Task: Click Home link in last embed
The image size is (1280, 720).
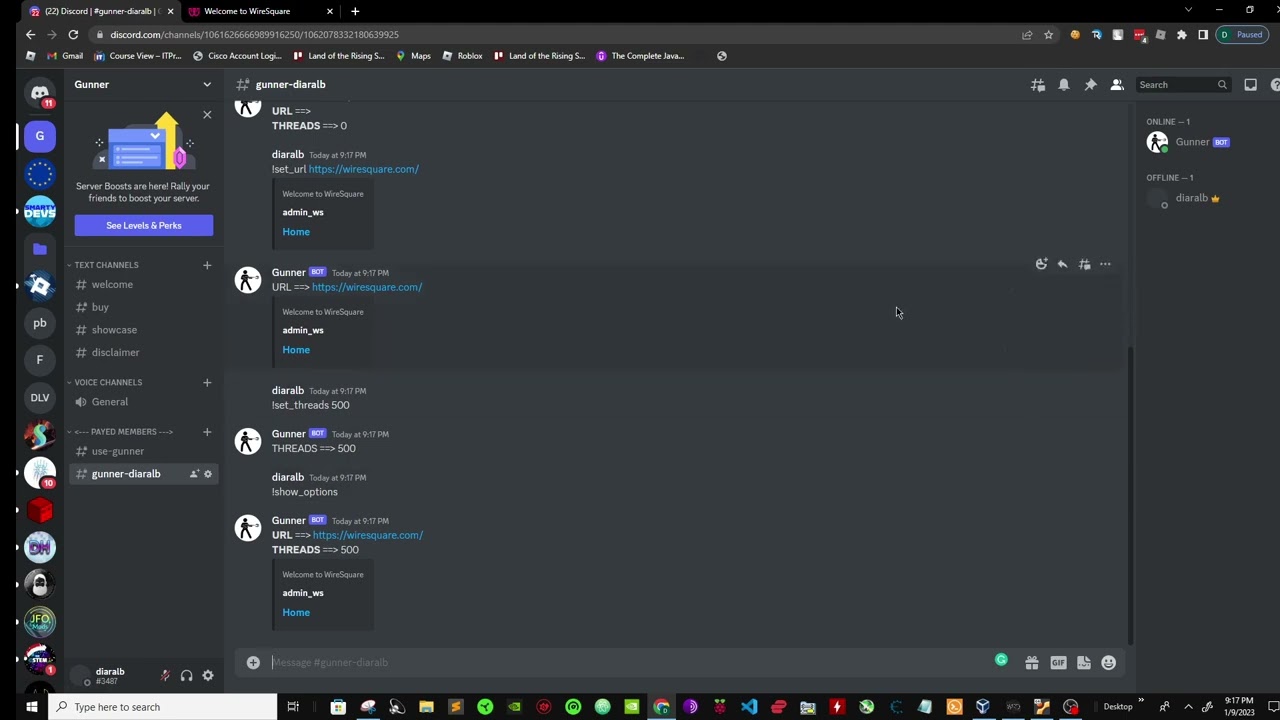Action: point(296,613)
